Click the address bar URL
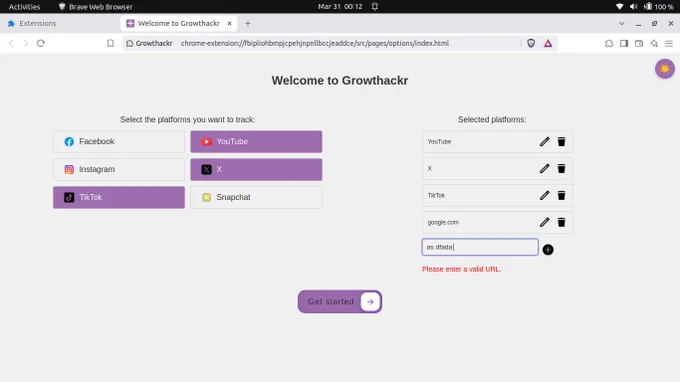This screenshot has height=382, width=680. pos(315,43)
